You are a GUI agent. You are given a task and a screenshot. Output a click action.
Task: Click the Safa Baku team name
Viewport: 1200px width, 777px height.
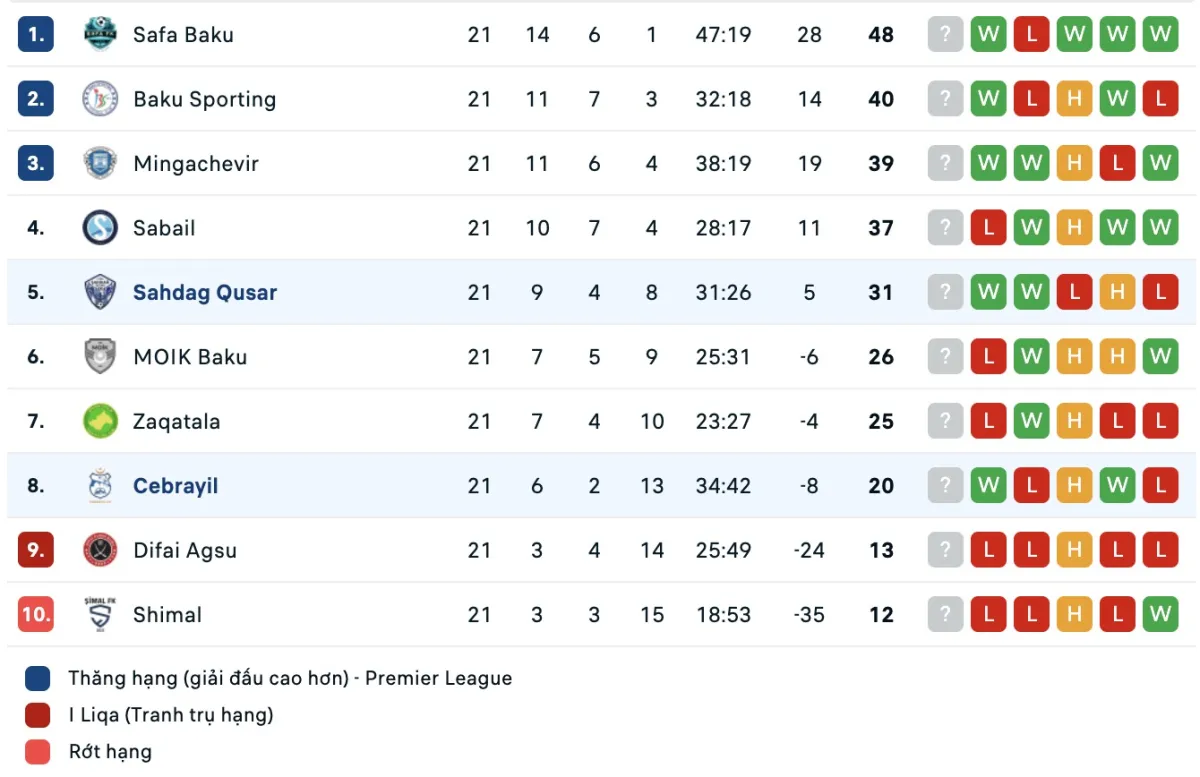tap(183, 35)
